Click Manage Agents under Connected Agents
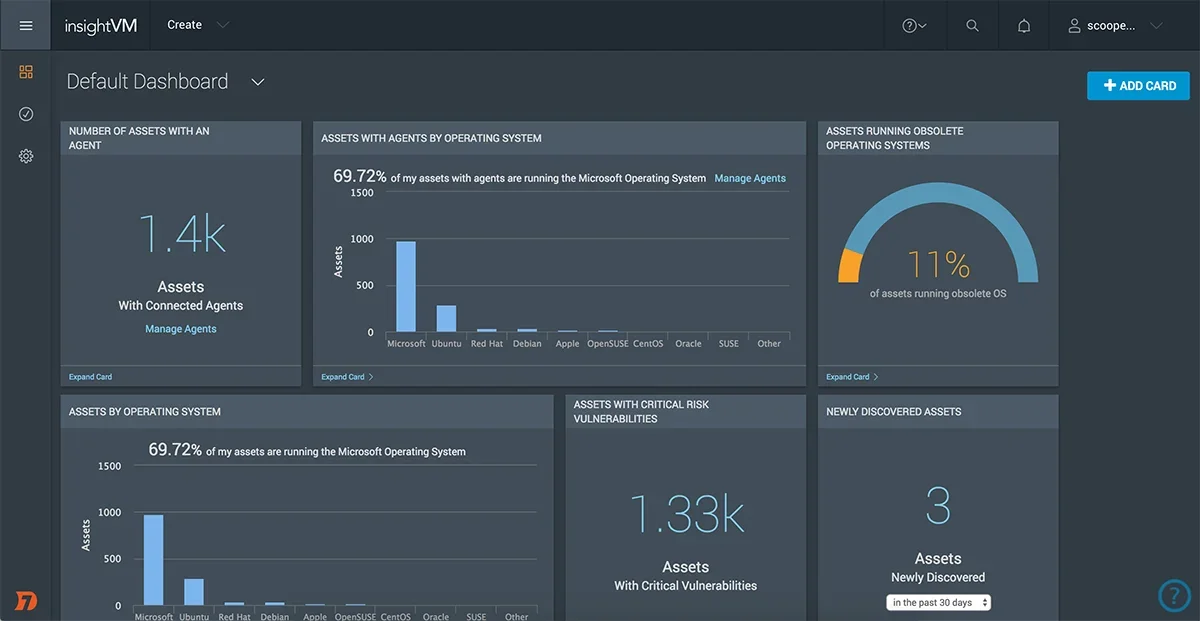This screenshot has width=1200, height=621. click(x=181, y=329)
